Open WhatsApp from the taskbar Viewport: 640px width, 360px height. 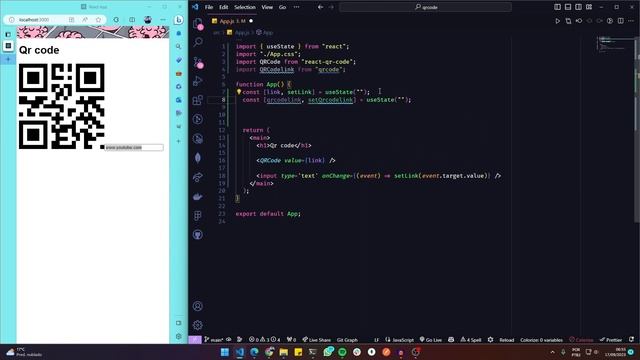(328, 352)
